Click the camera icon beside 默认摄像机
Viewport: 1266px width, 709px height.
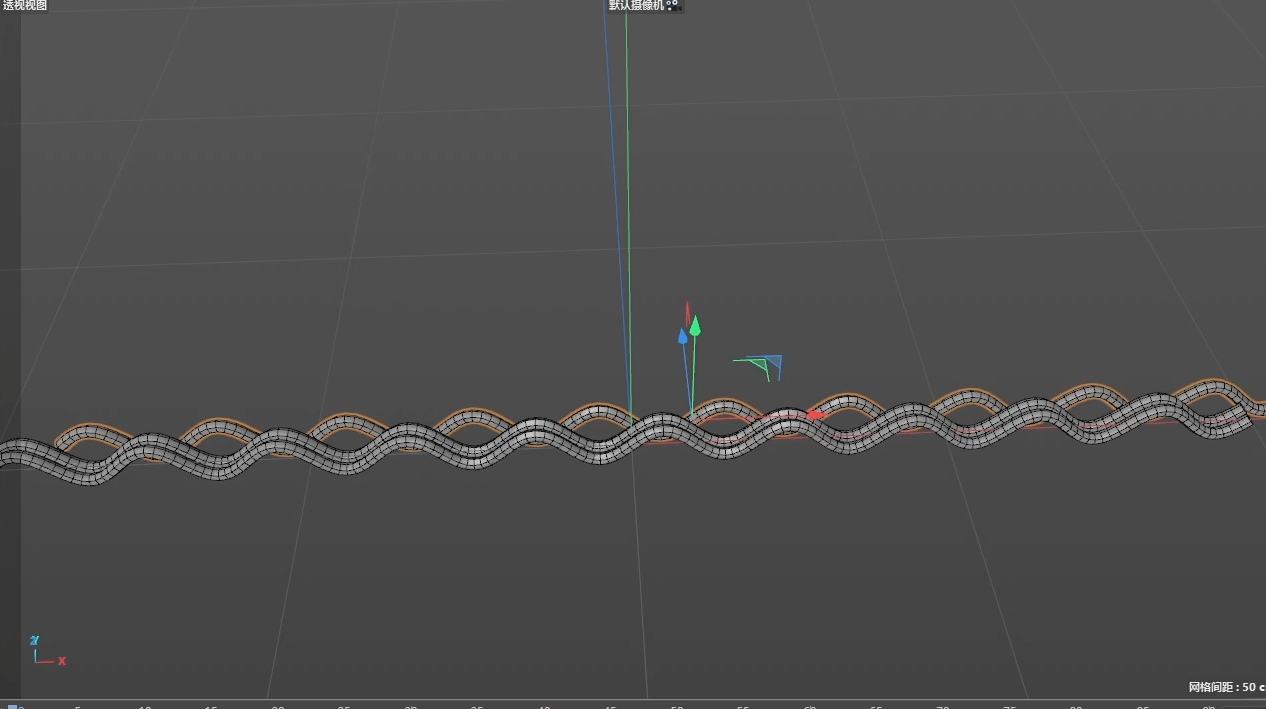point(673,5)
